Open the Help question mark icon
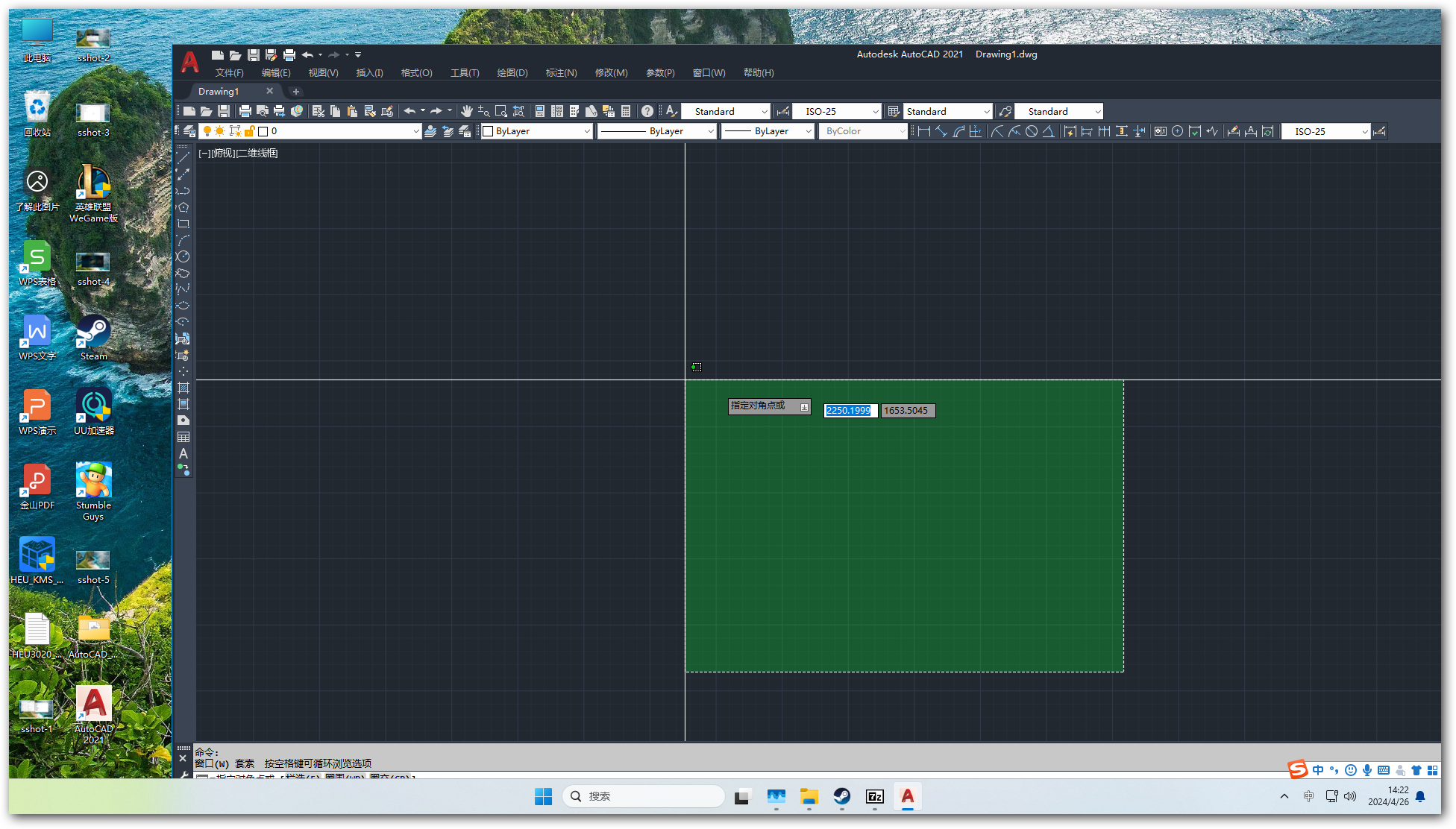Screen dimensions: 1456x829 (647, 111)
